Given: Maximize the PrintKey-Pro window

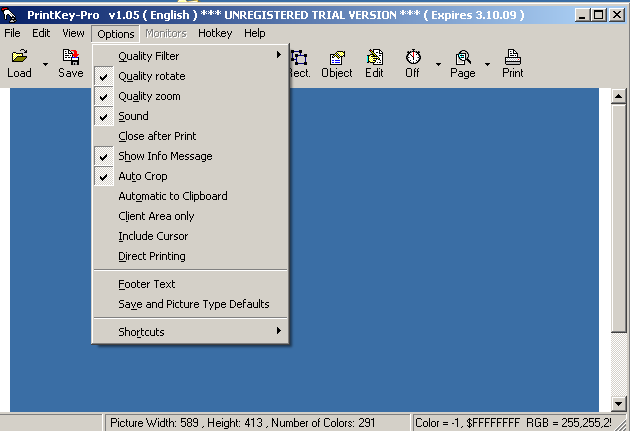Looking at the screenshot, I should tap(598, 15).
